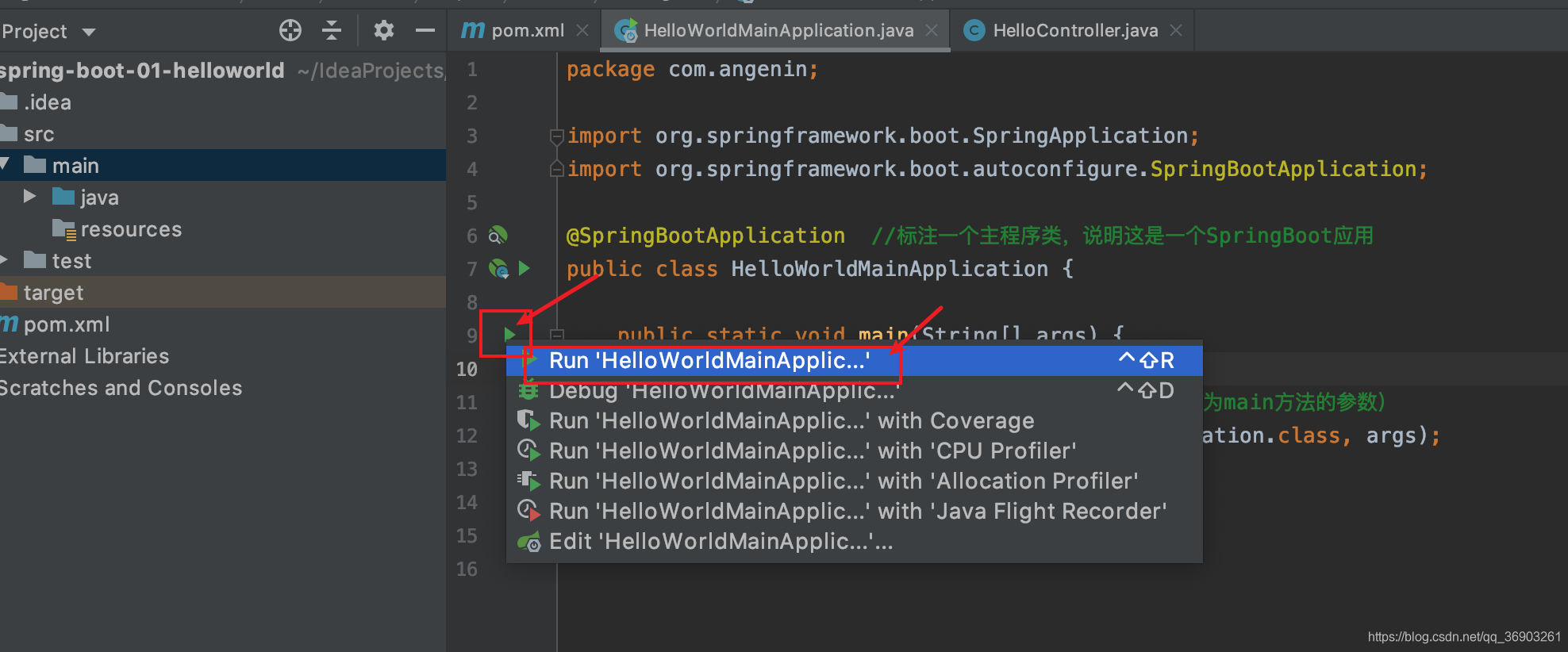Choose Edit 'HelloWorldMainApplic...' configuration item
Viewport: 1568px width, 652px height.
coord(855,541)
